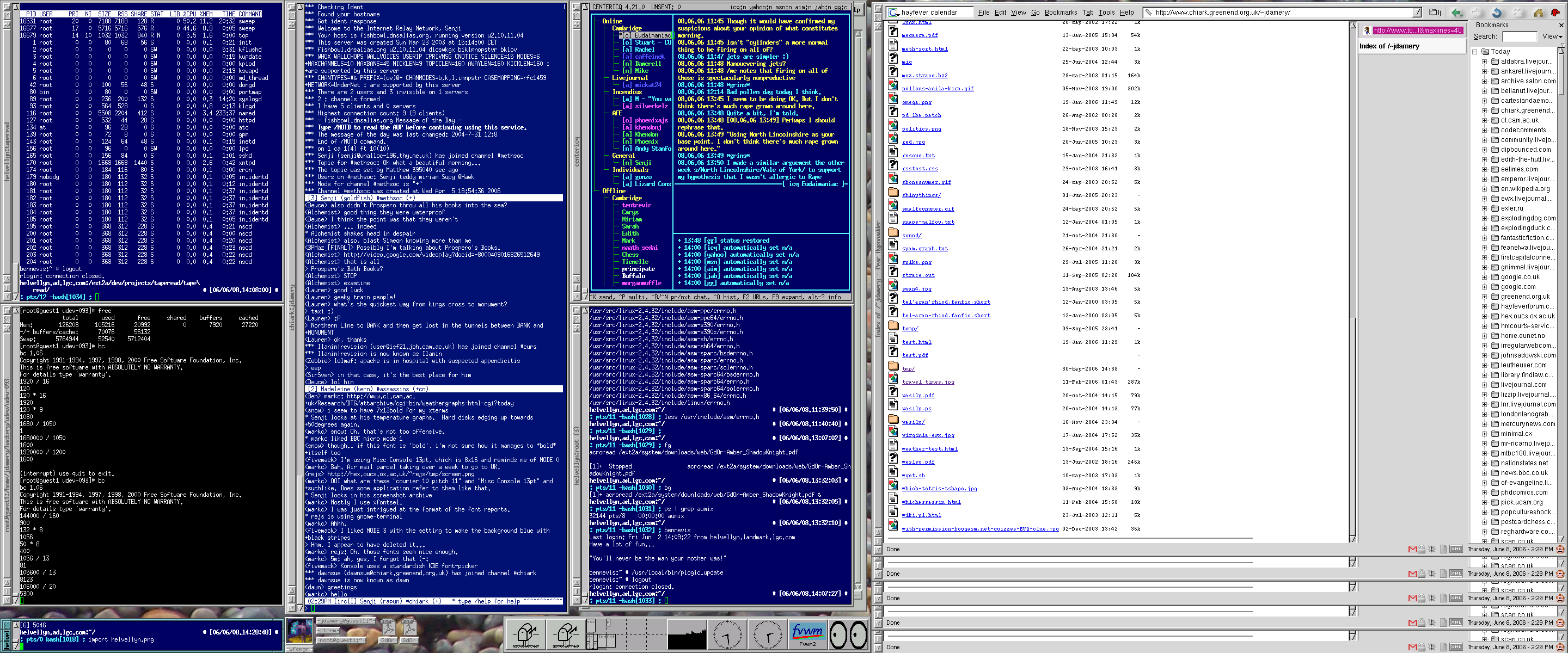
Task: Click the black load graph in the FVWM panel
Action: coord(687,634)
